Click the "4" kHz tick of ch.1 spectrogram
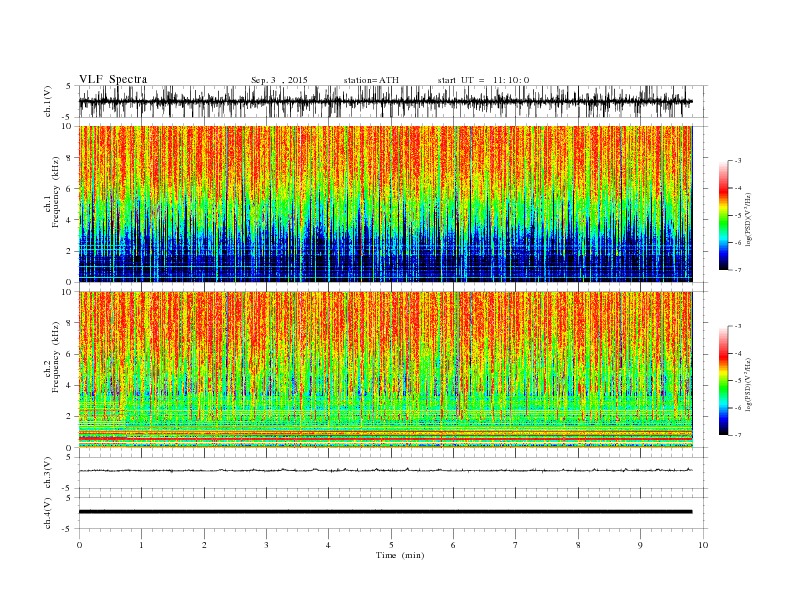792x612 pixels. [69, 220]
